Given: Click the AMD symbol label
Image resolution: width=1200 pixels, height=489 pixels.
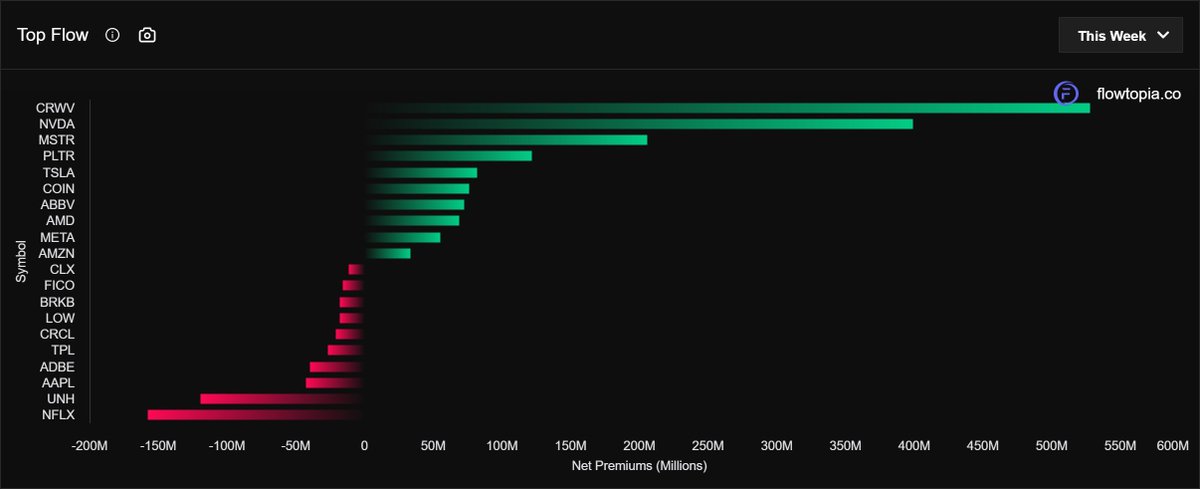Looking at the screenshot, I should [x=60, y=221].
